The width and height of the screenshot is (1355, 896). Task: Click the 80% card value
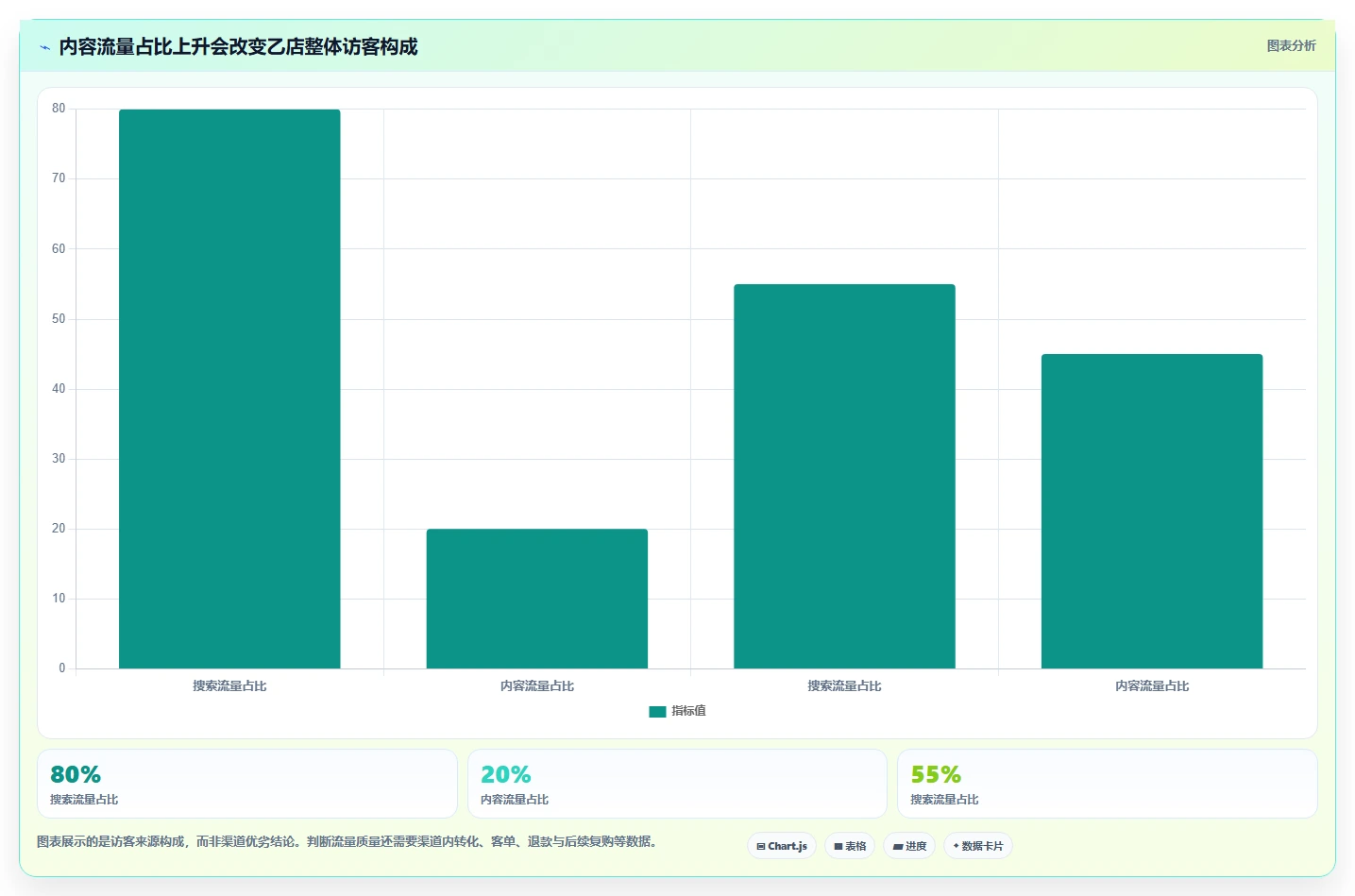(x=76, y=774)
